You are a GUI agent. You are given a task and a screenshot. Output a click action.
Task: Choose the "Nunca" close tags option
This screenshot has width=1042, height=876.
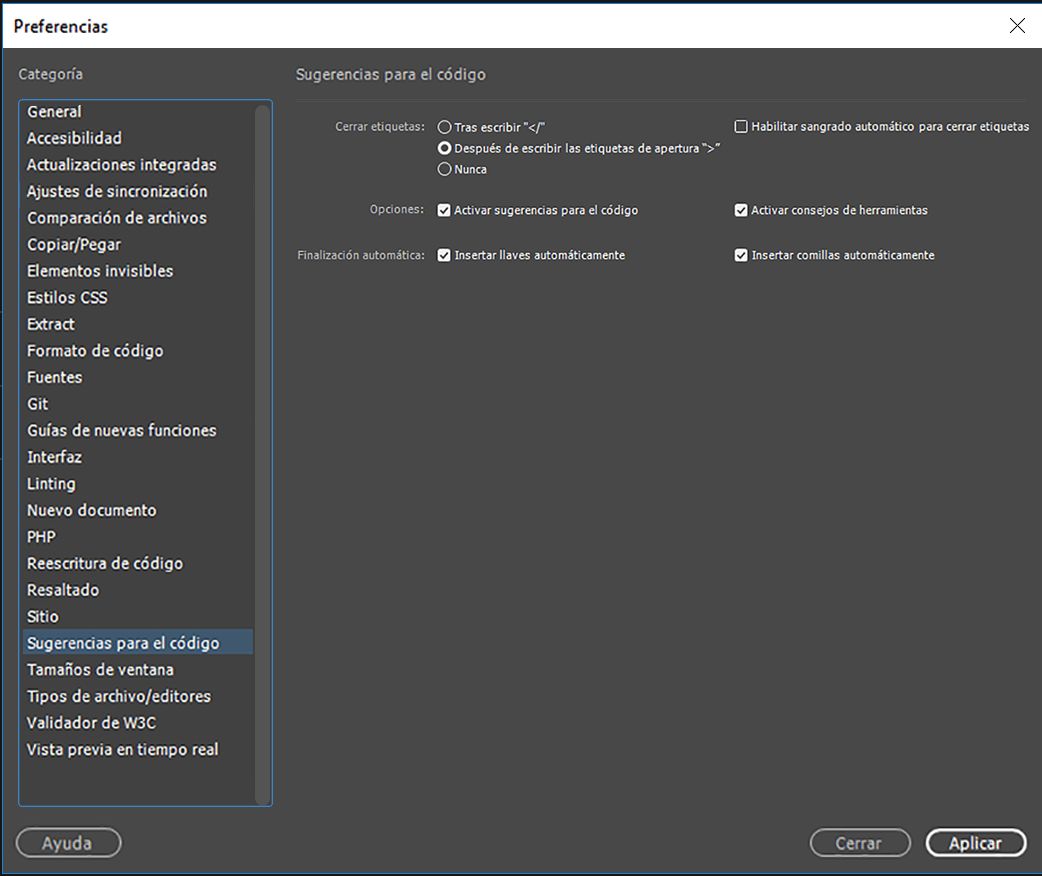pos(445,169)
